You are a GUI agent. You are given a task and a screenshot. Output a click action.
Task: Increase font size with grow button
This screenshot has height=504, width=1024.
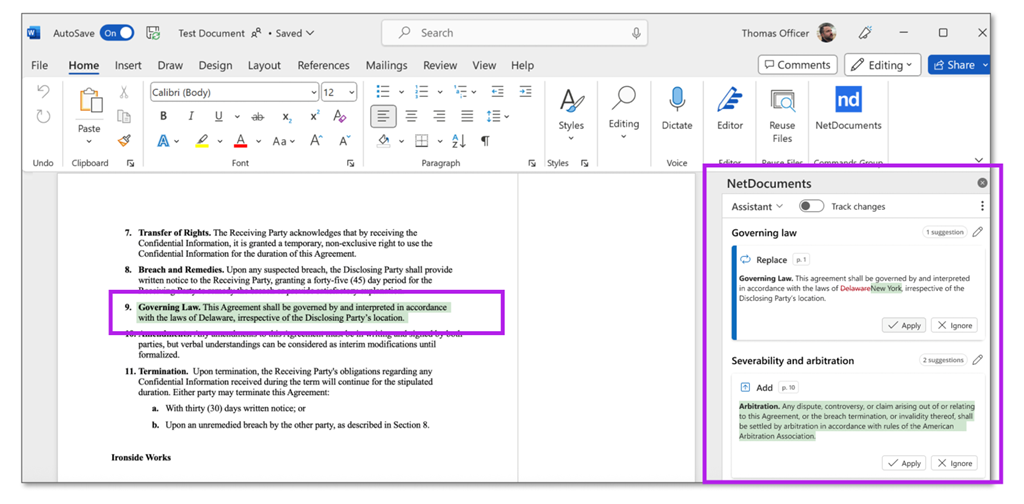click(316, 140)
